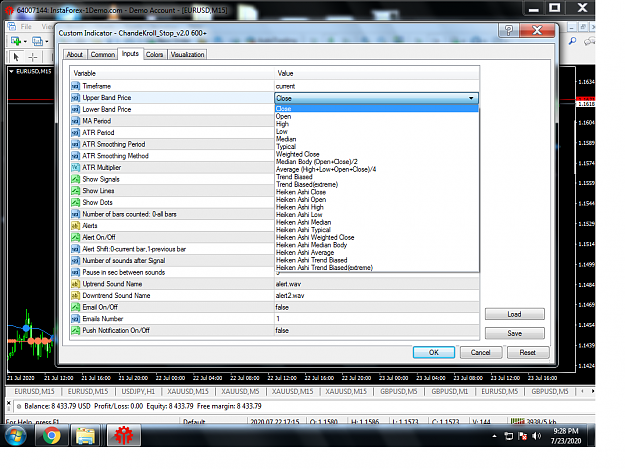Open the Common tab

pyautogui.click(x=102, y=55)
